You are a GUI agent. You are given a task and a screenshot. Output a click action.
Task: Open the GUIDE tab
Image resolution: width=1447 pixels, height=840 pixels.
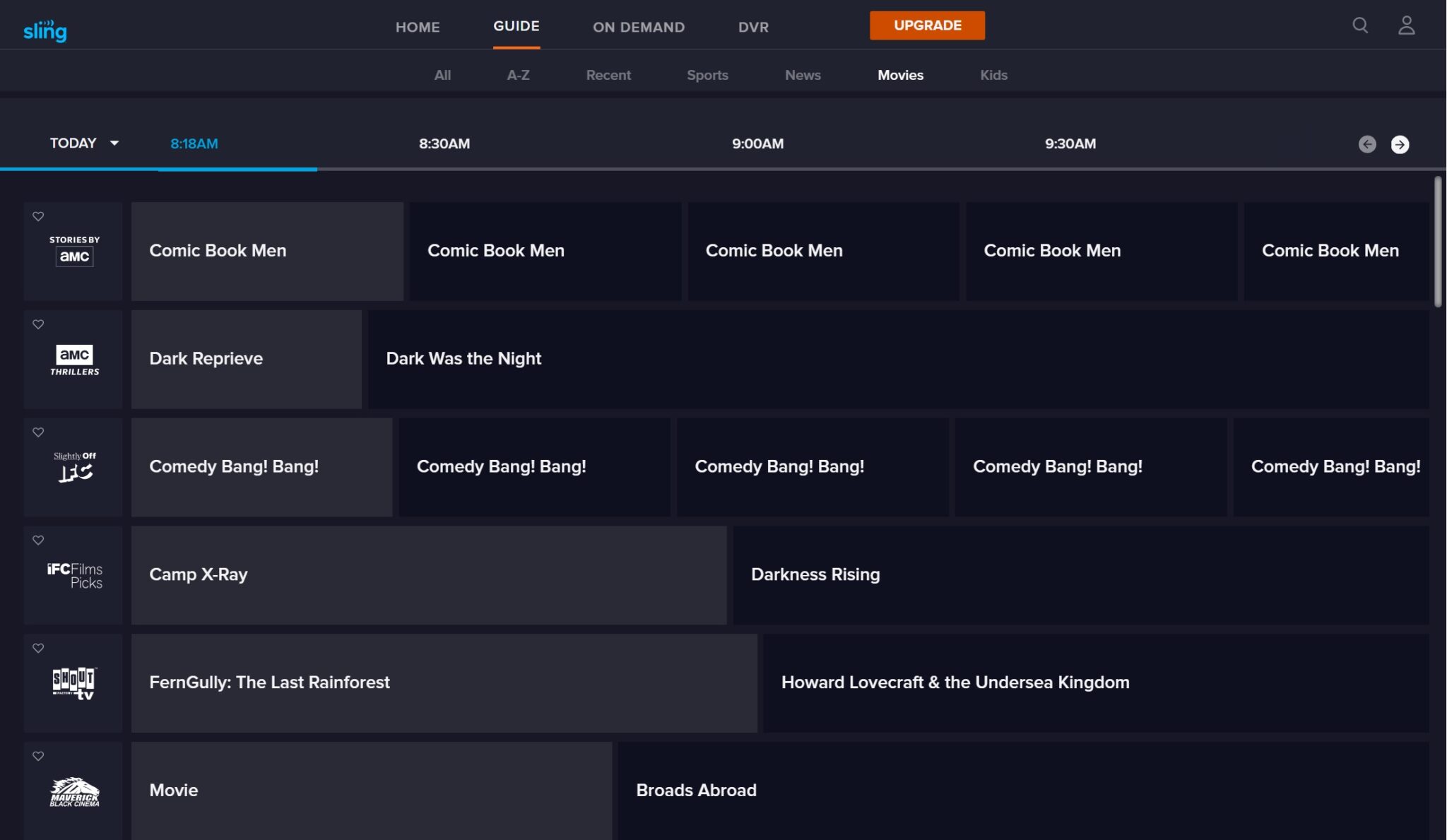pyautogui.click(x=516, y=26)
